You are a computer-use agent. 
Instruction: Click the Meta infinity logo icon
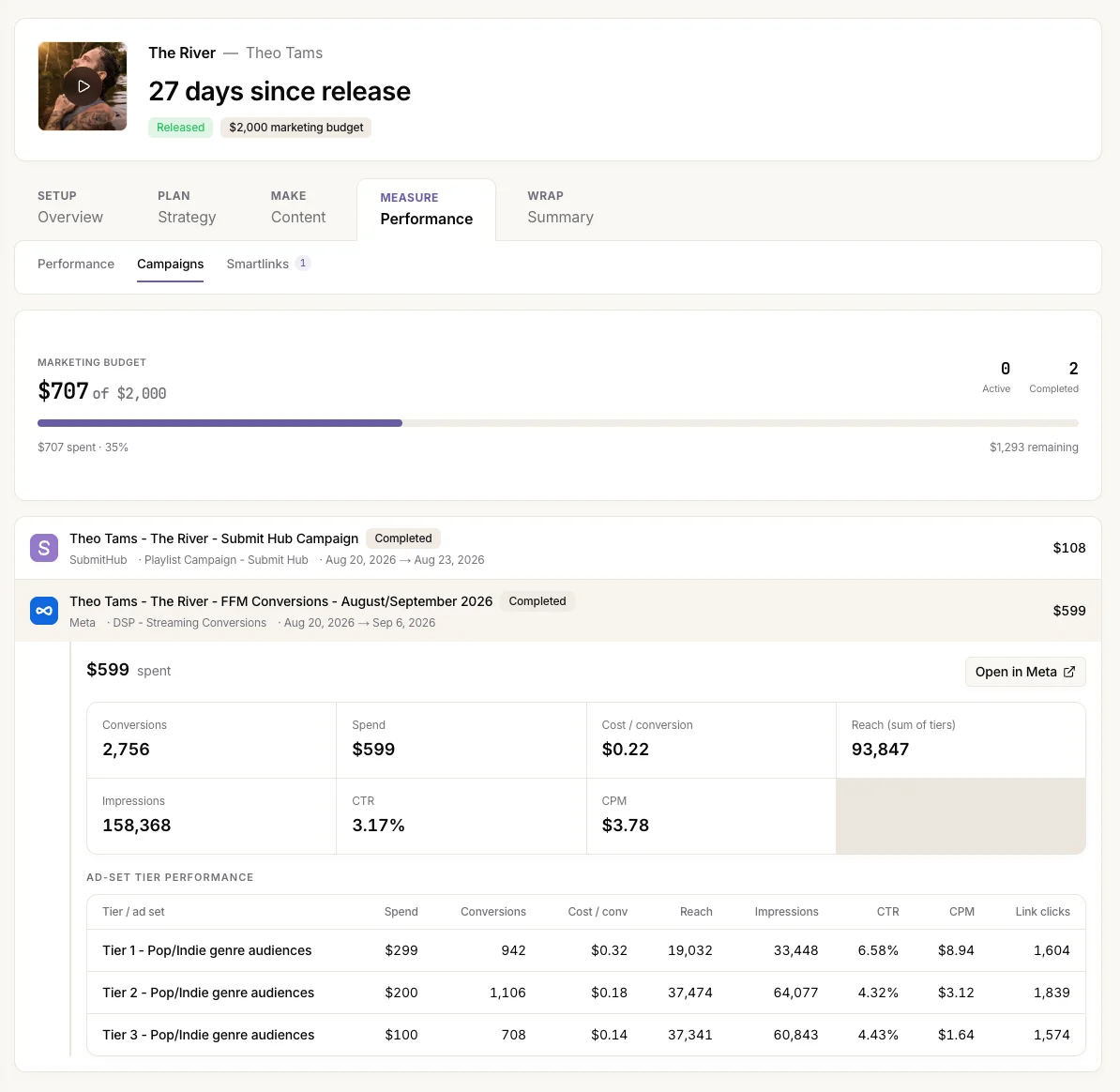[x=44, y=611]
